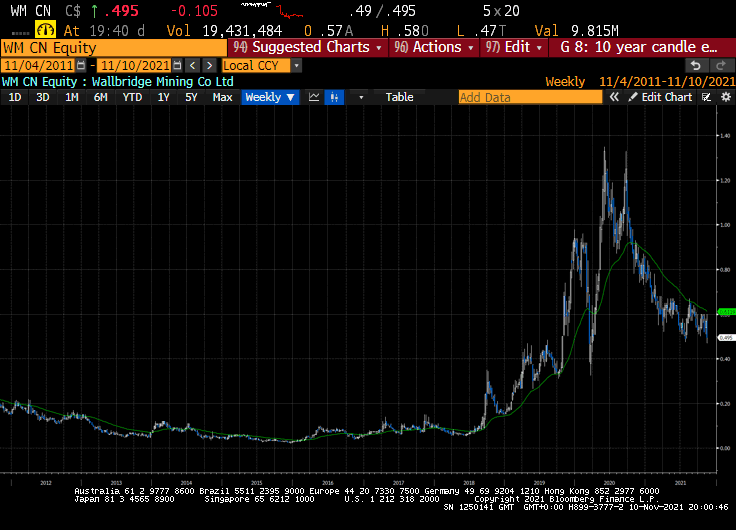
Task: Go to the next date range arrow
Action: pos(210,65)
